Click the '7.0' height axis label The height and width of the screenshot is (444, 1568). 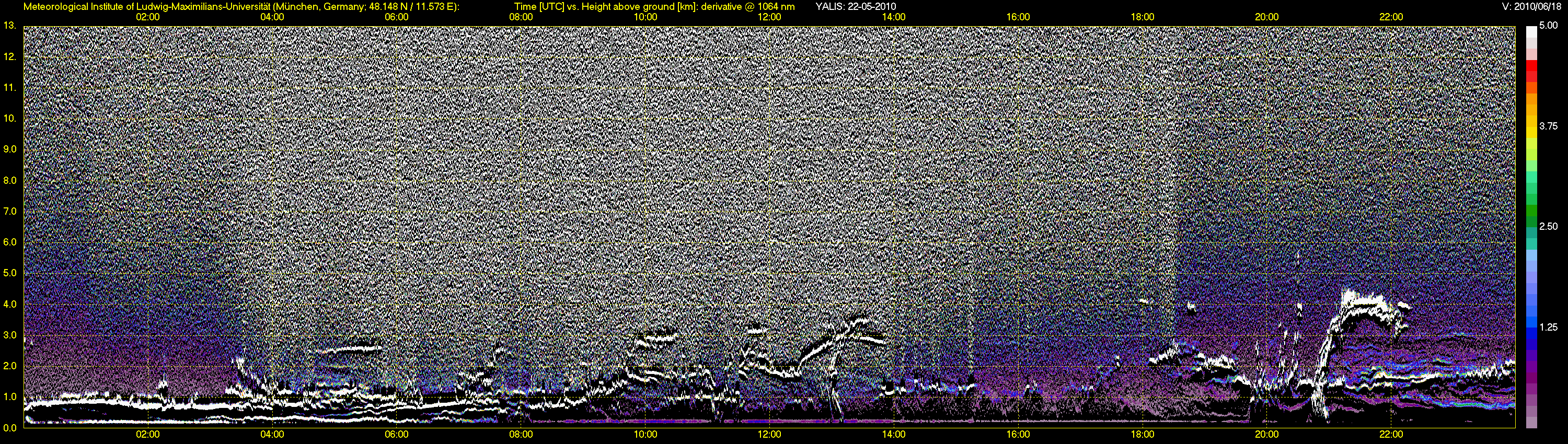10,212
